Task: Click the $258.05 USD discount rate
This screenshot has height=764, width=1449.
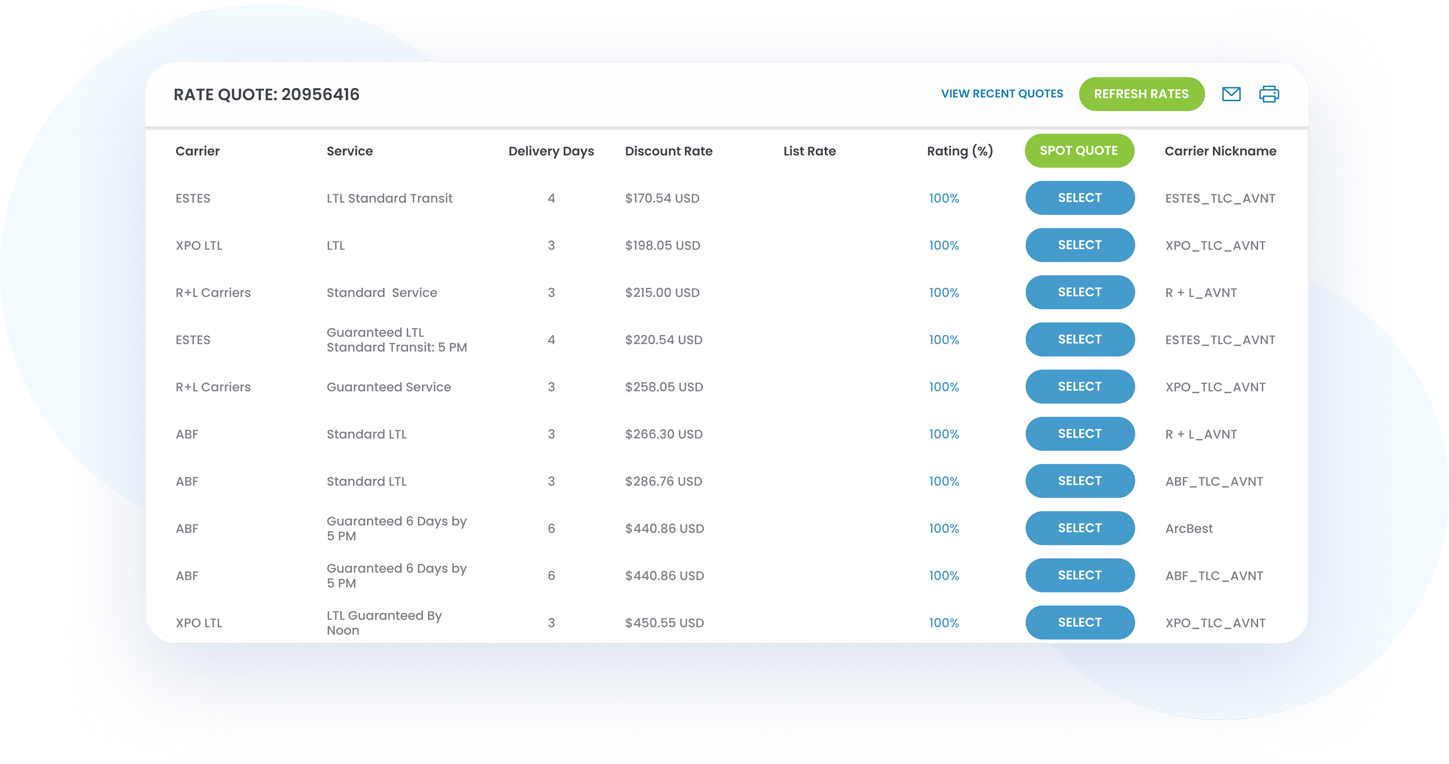Action: (x=664, y=387)
